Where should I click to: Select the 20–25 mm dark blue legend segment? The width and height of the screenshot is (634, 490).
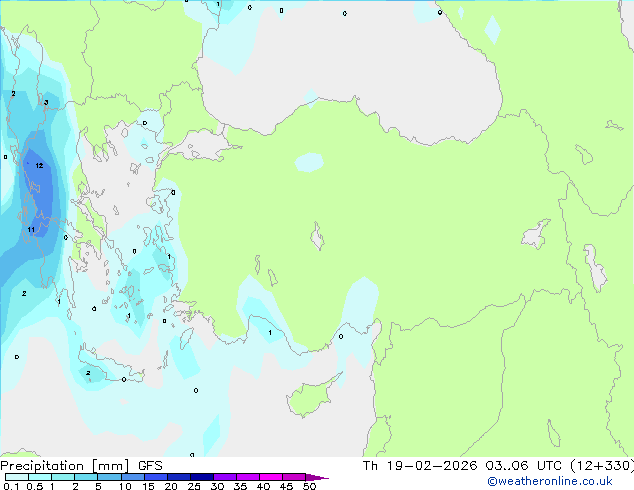[x=179, y=477]
